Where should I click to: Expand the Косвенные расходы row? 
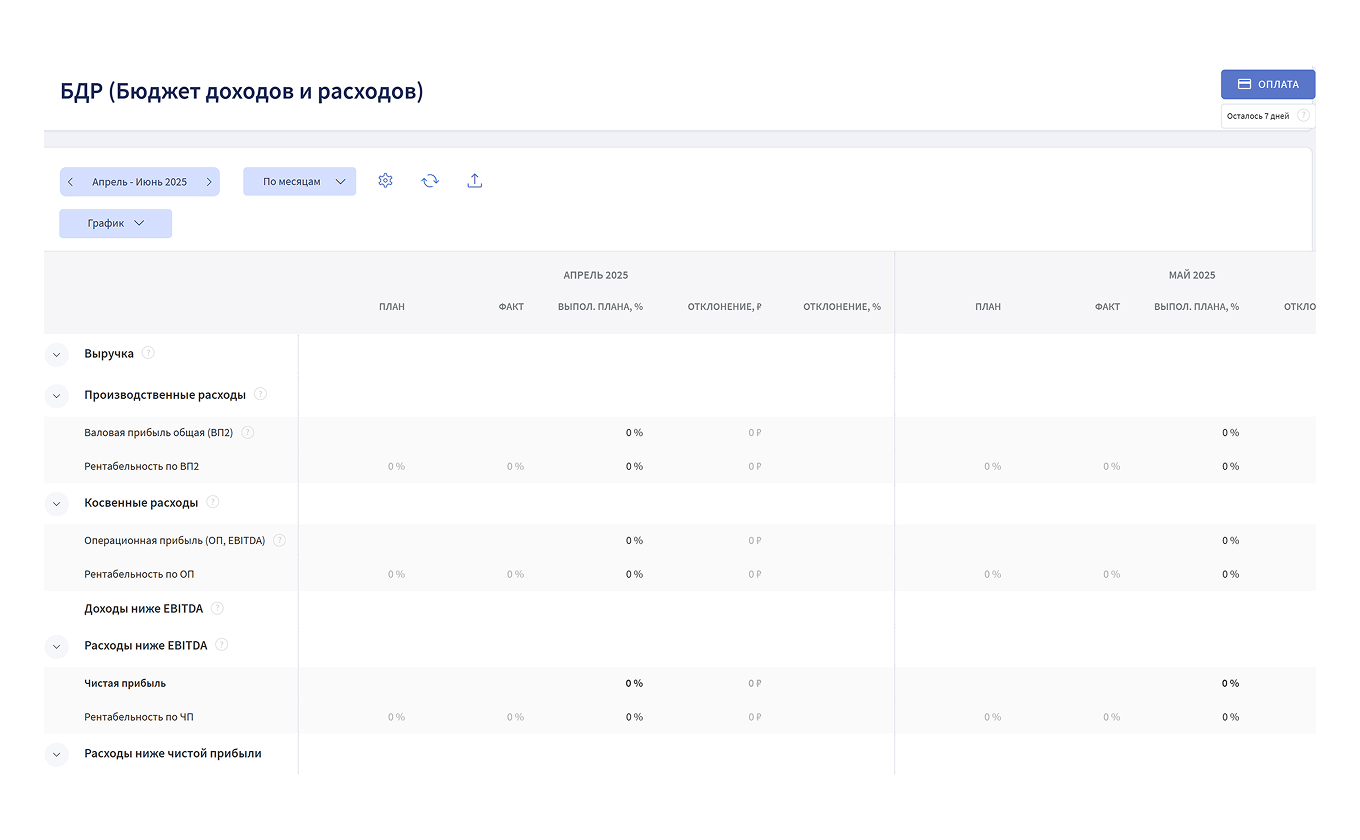pyautogui.click(x=56, y=504)
